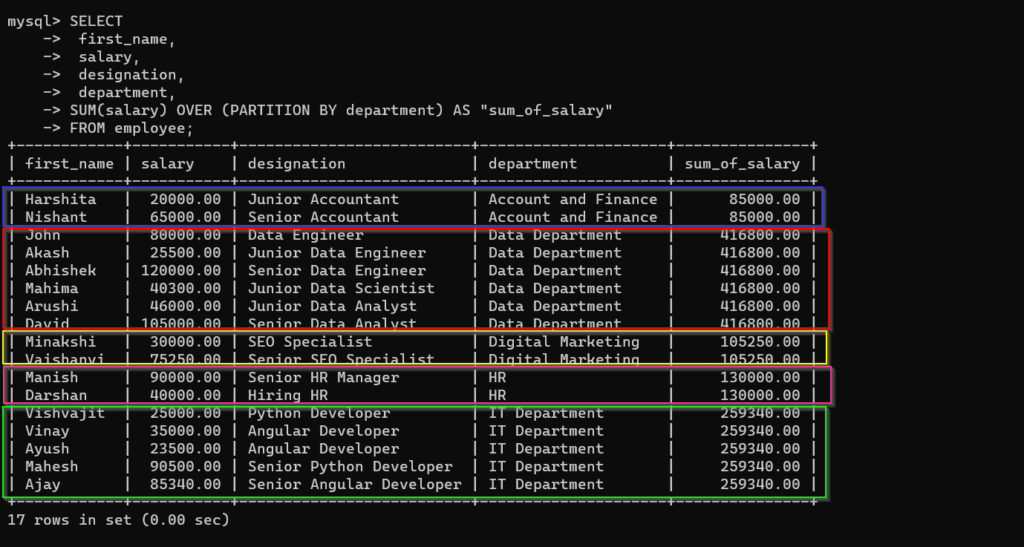
Task: Click the name 'Vinay' in the table
Action: pyautogui.click(x=47, y=431)
